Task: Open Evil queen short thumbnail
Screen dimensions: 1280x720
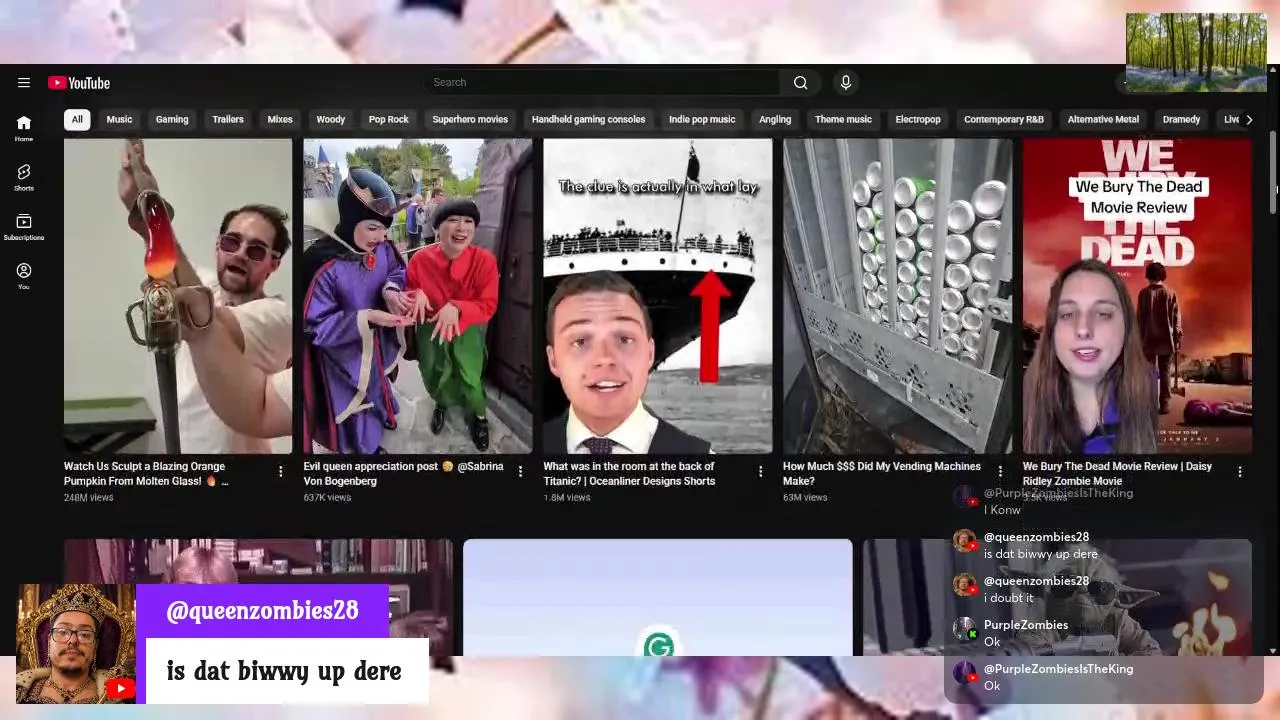Action: [418, 296]
